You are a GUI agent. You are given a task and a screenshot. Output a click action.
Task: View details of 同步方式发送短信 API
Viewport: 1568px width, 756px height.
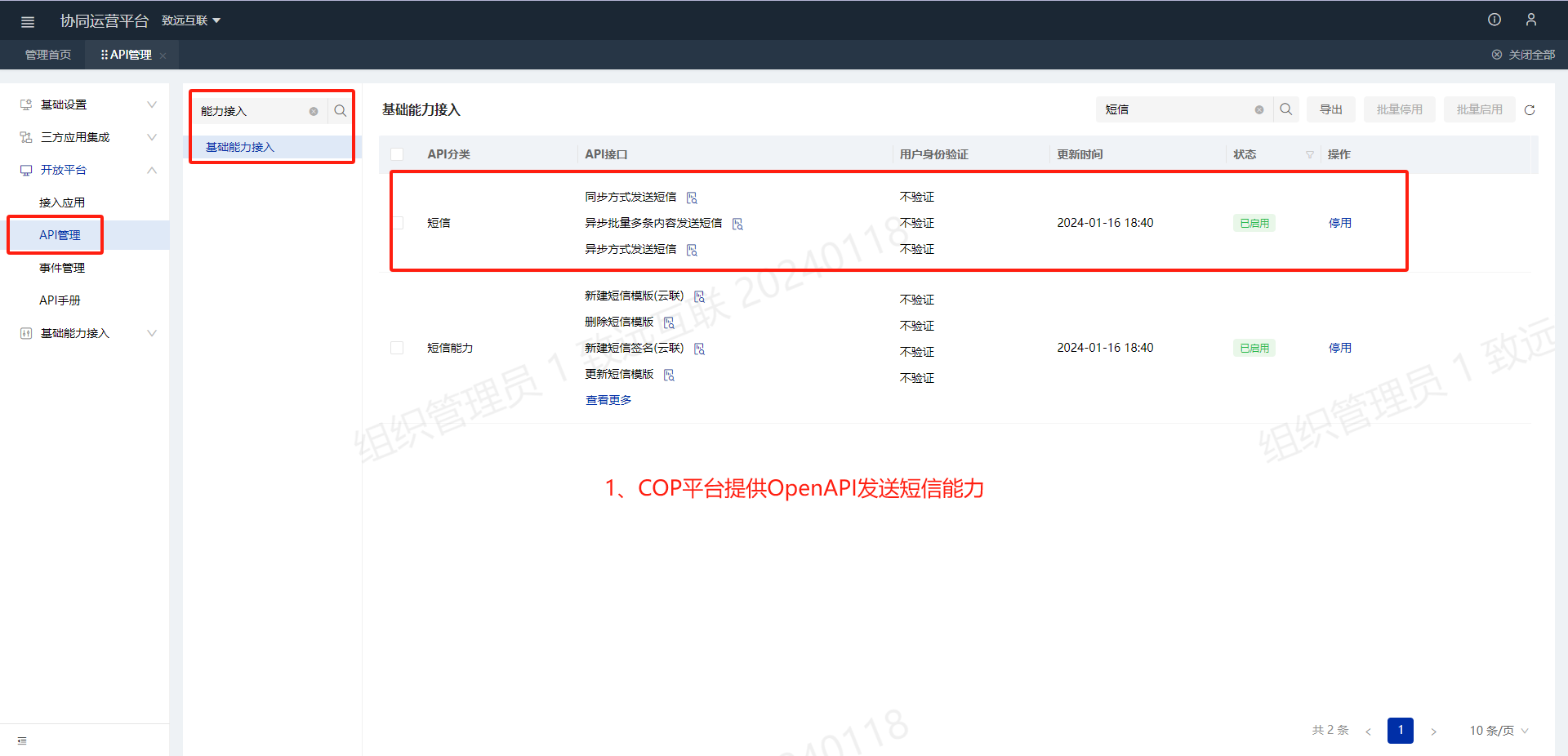coord(692,198)
